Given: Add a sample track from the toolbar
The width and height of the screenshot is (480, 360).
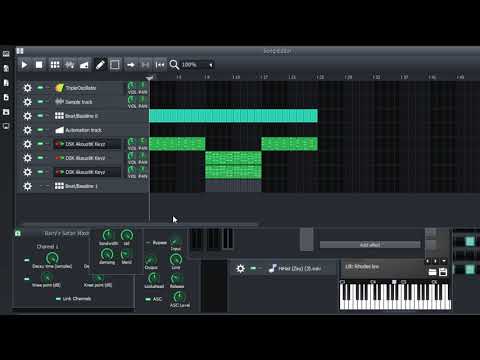Looking at the screenshot, I should pyautogui.click(x=70, y=65).
